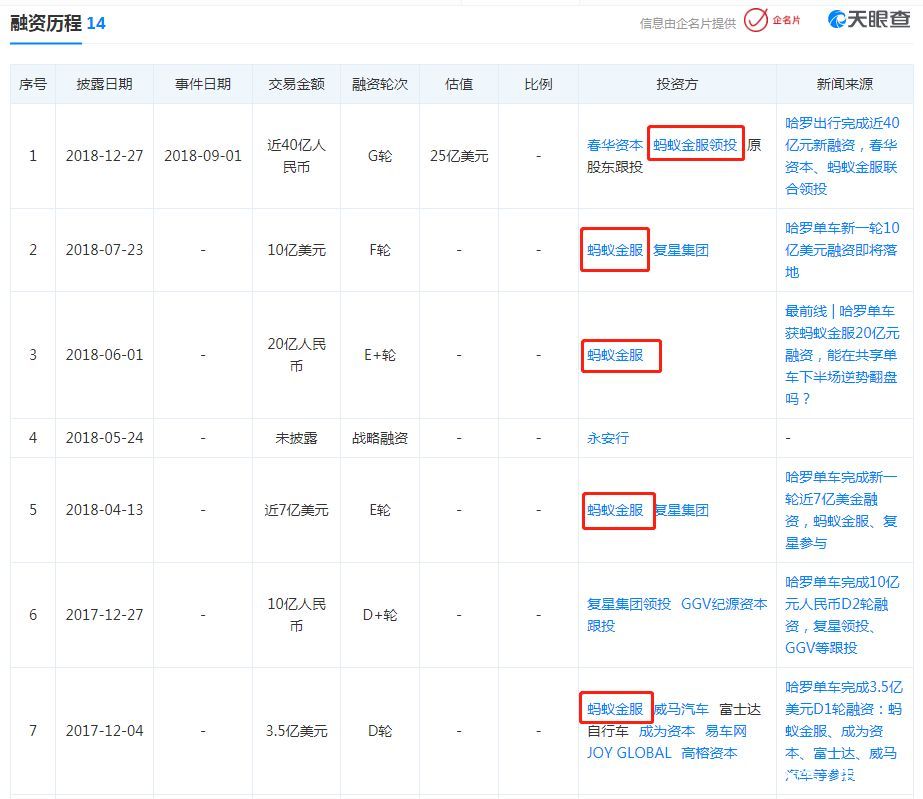The image size is (923, 799).
Task: Select the E+轮 round cell
Action: pyautogui.click(x=380, y=355)
